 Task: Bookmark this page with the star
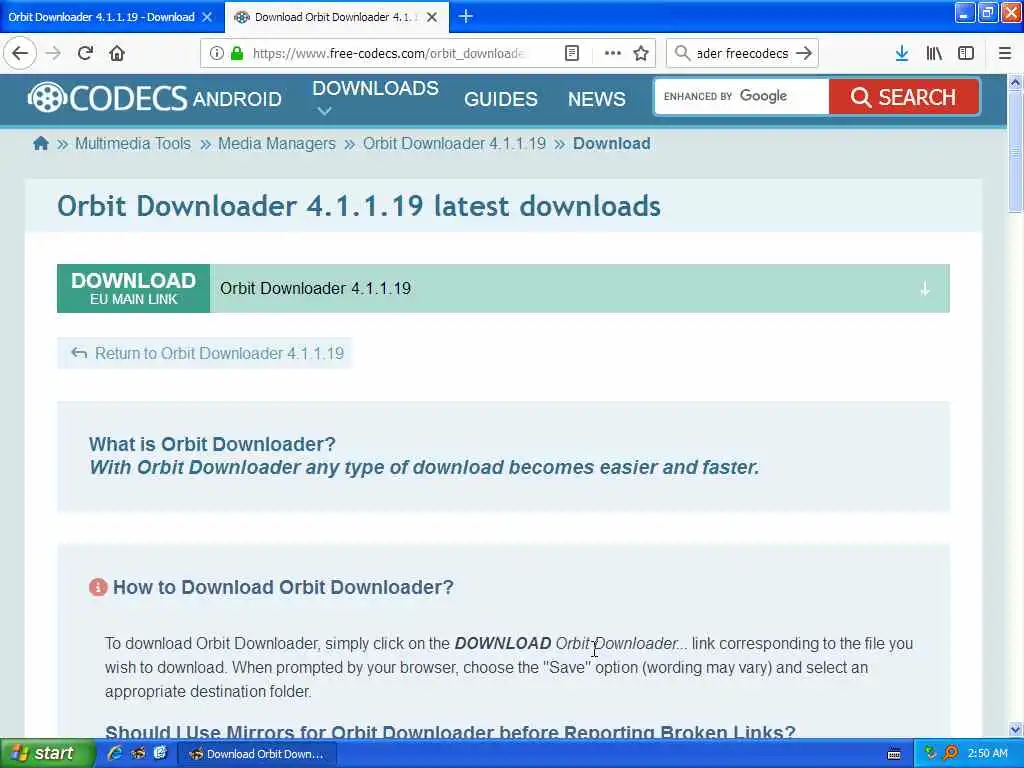pos(641,54)
